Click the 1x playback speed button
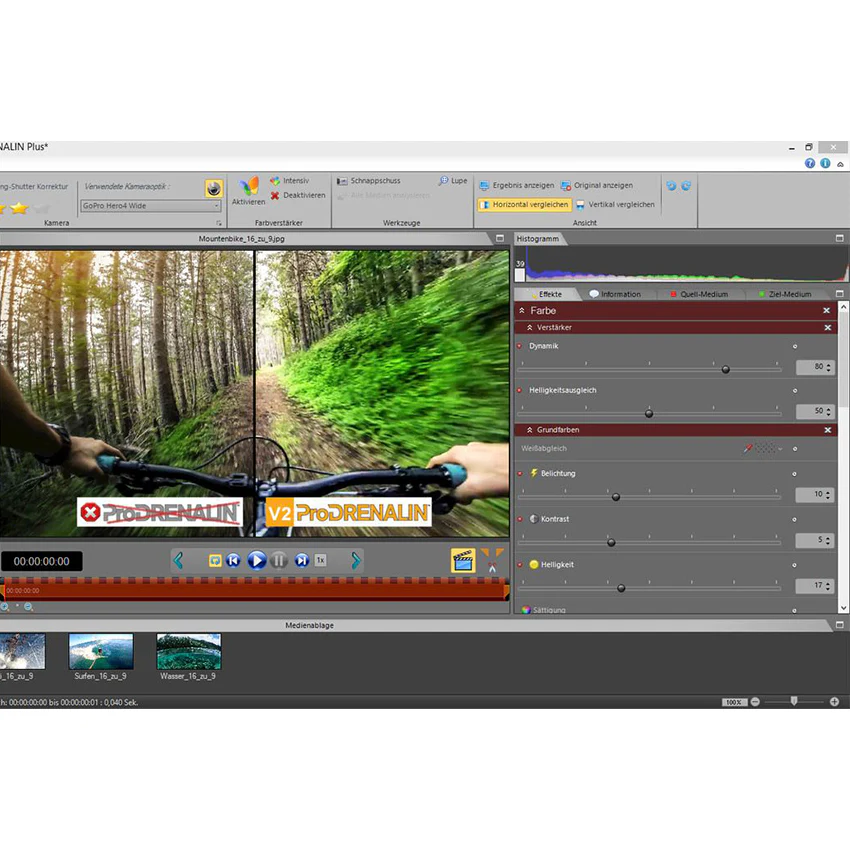850x850 pixels. (321, 560)
